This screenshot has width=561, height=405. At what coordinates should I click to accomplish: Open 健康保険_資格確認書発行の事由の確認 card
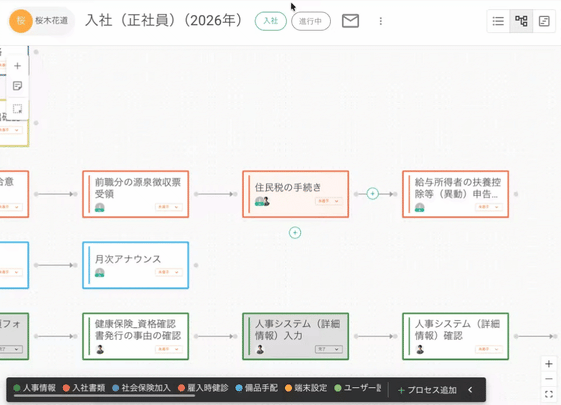tap(136, 336)
